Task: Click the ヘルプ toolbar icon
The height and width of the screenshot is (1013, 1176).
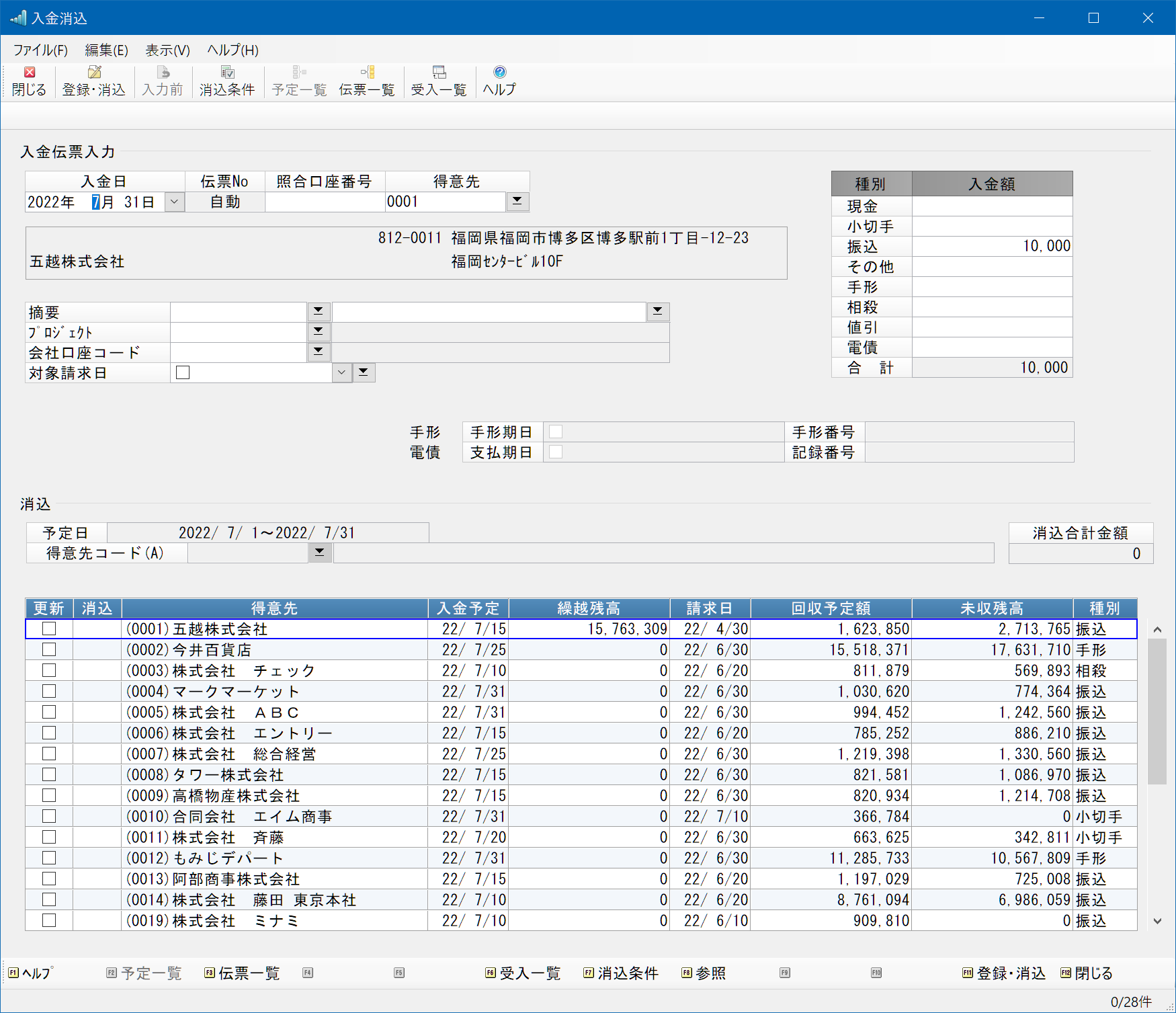Action: 499,81
